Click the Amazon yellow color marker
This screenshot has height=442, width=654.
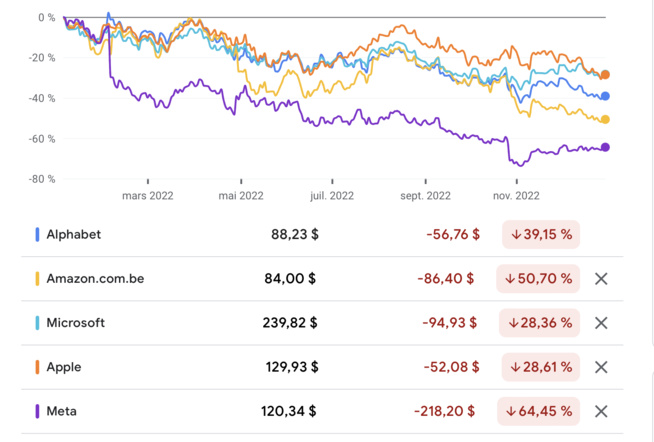(x=38, y=279)
